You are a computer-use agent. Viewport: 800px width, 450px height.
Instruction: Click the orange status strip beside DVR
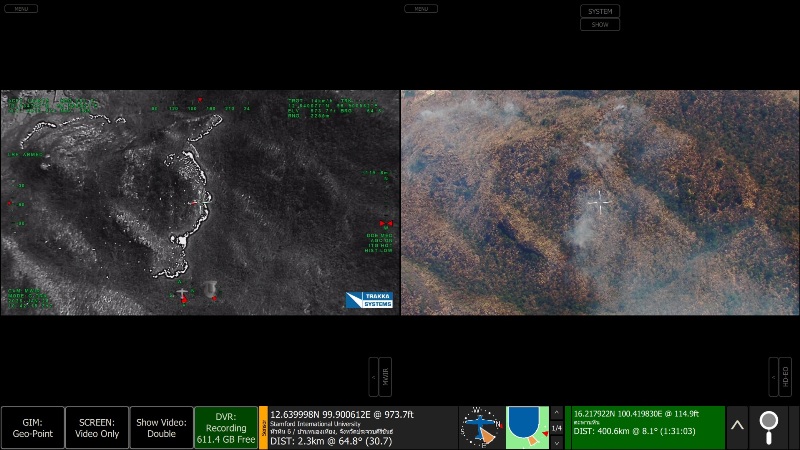click(x=263, y=427)
